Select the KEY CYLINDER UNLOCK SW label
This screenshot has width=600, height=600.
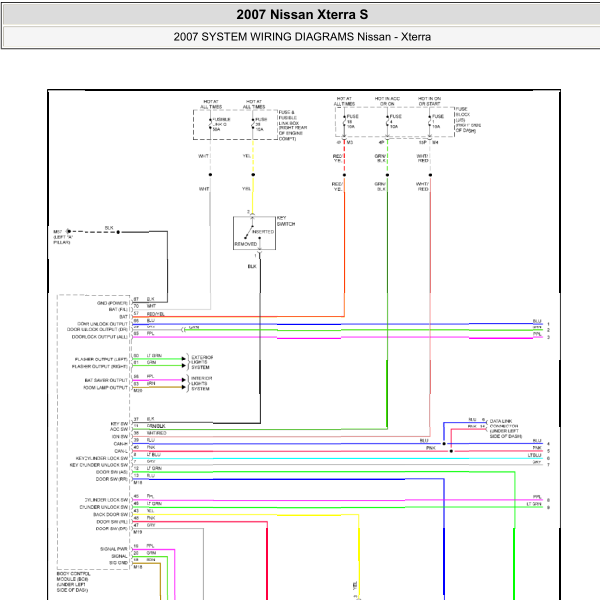pyautogui.click(x=99, y=465)
